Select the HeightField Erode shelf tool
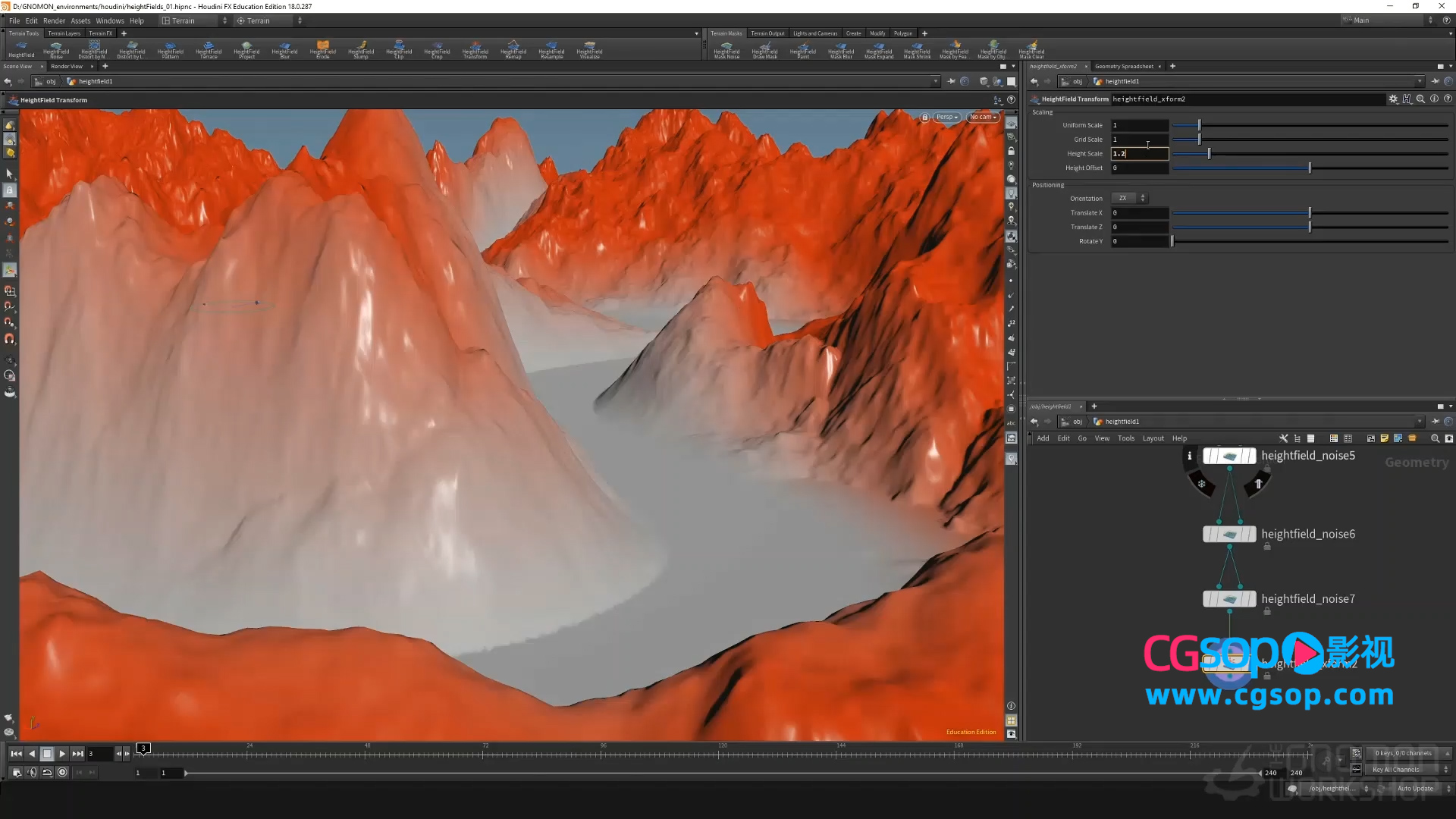The width and height of the screenshot is (1456, 819). point(322,49)
